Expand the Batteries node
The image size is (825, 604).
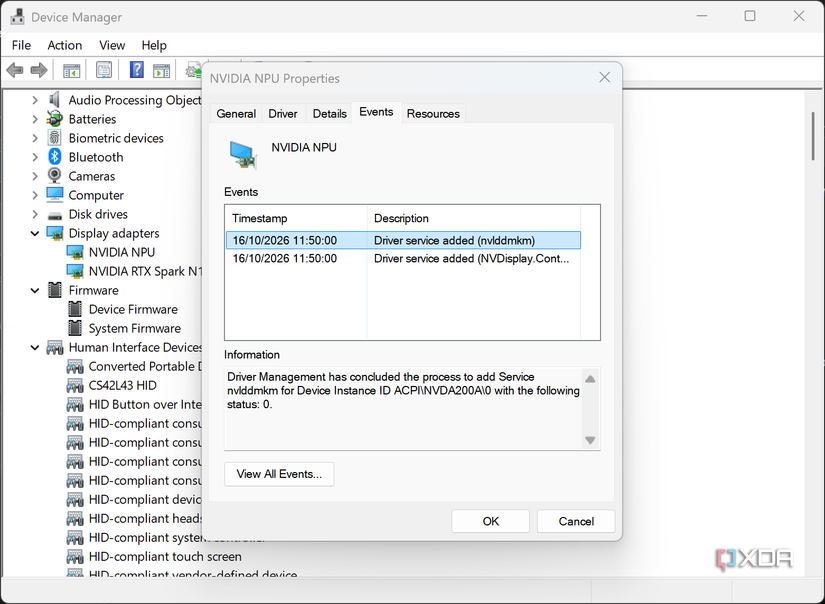coord(35,119)
